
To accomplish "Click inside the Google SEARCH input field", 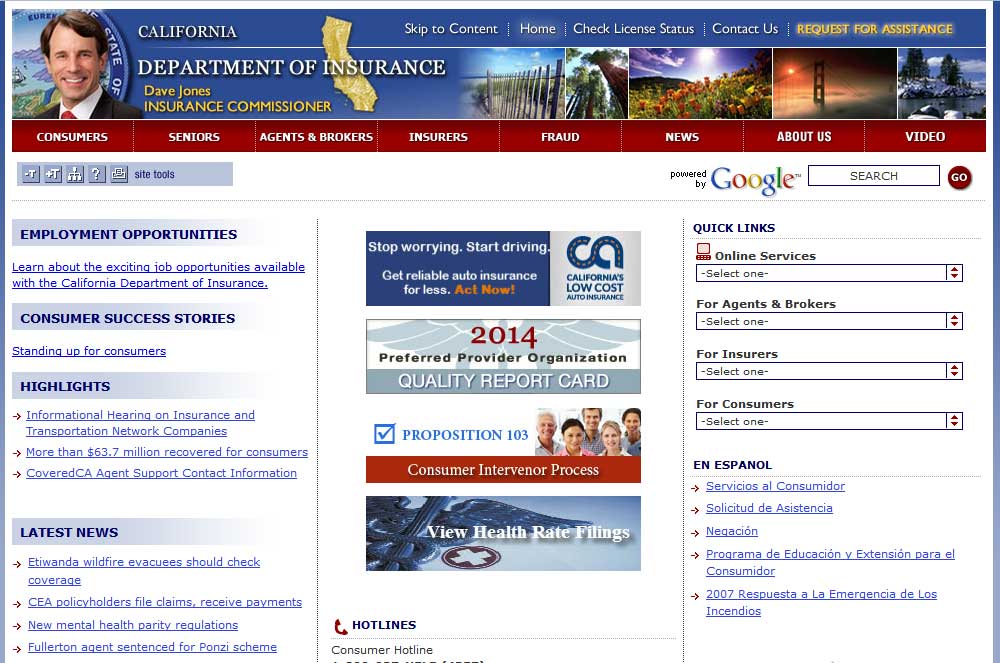I will coord(874,176).
